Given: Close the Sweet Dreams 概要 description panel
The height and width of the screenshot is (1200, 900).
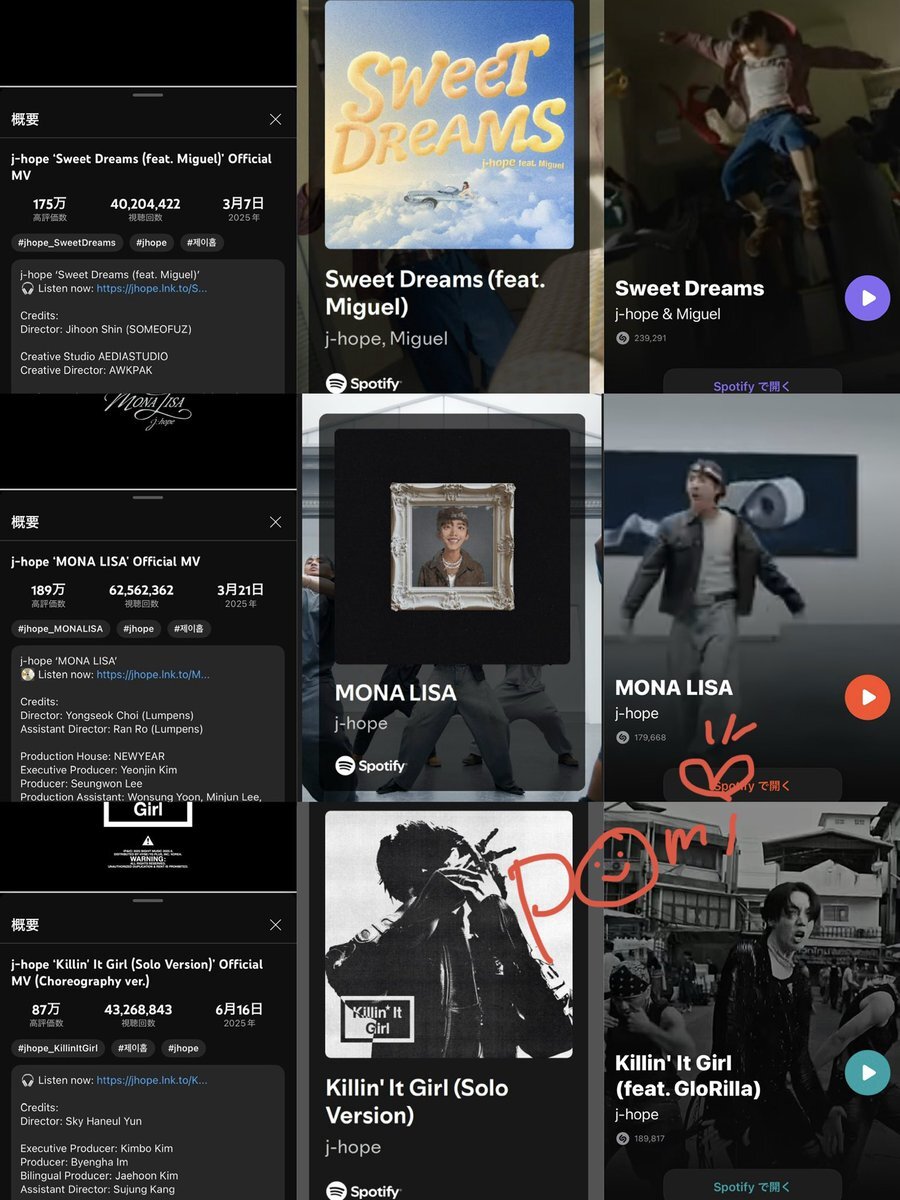Looking at the screenshot, I should [x=275, y=119].
